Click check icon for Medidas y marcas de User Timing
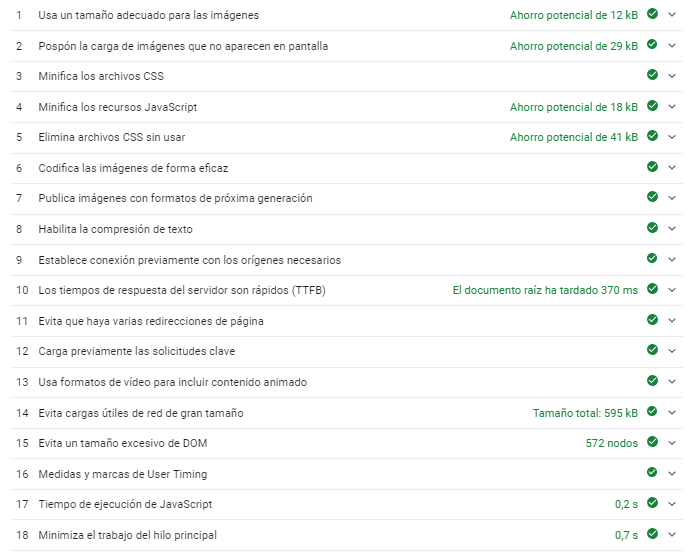The height and width of the screenshot is (560, 697). click(x=652, y=473)
